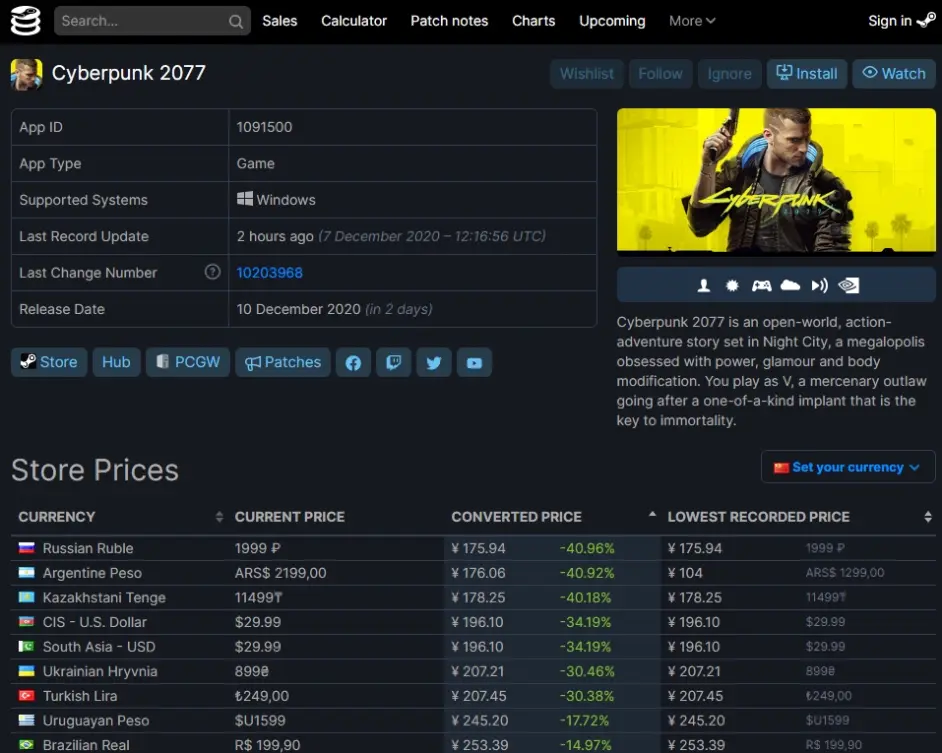Sort by Currency column arrows

[219, 517]
